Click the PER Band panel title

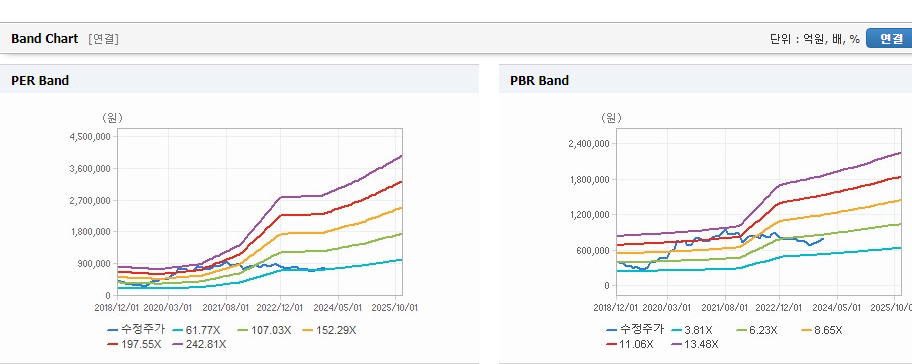(40, 80)
